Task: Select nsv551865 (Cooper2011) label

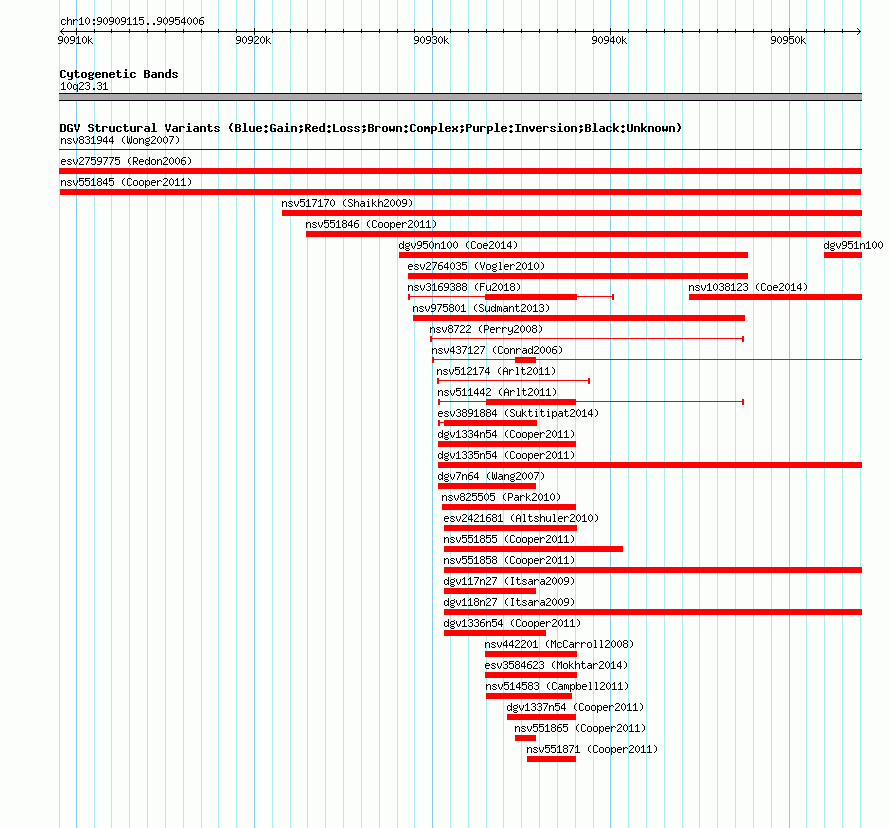Action: coord(580,728)
